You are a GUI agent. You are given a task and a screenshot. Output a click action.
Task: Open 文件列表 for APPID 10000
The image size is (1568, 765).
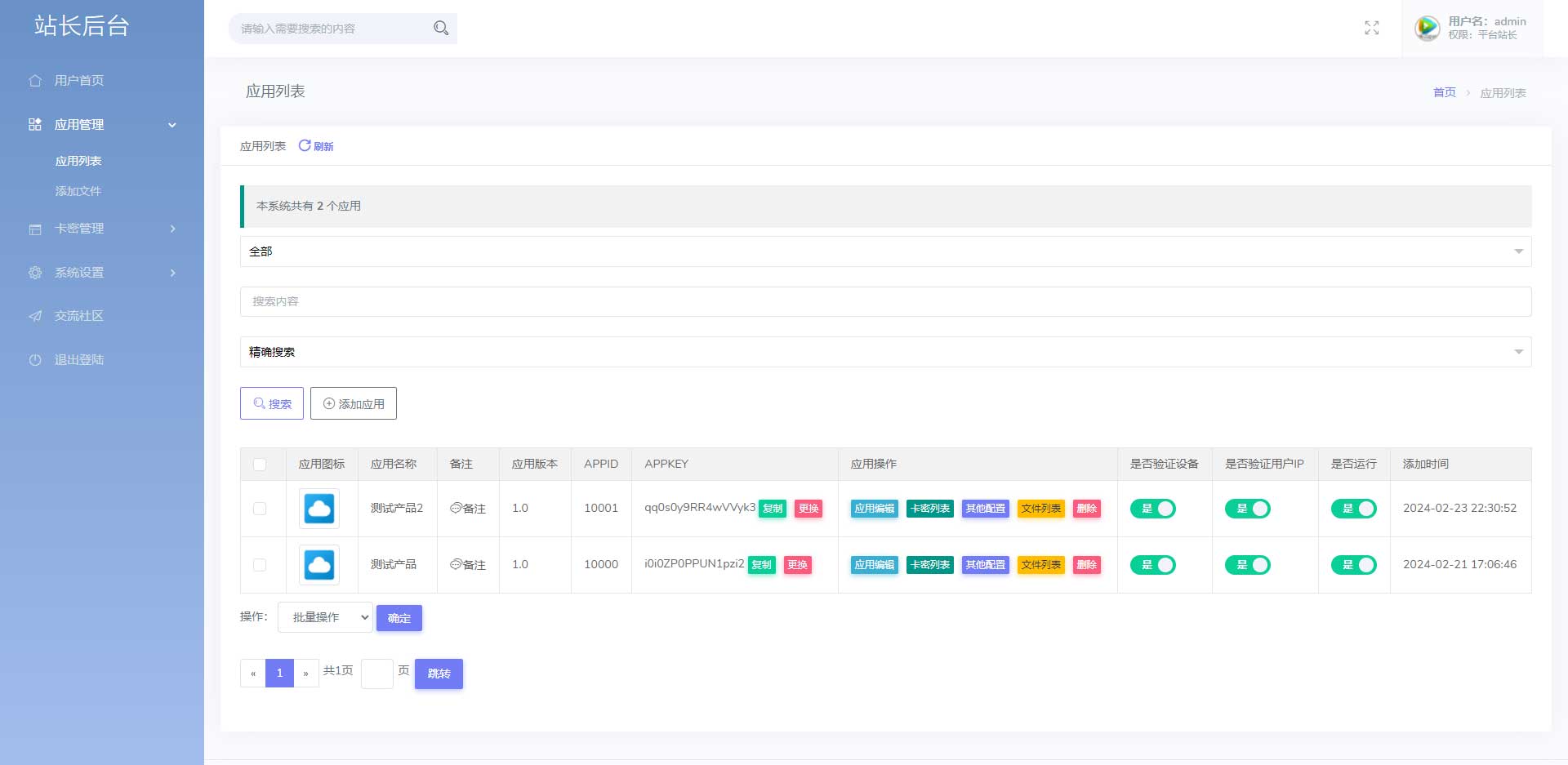click(x=1041, y=565)
